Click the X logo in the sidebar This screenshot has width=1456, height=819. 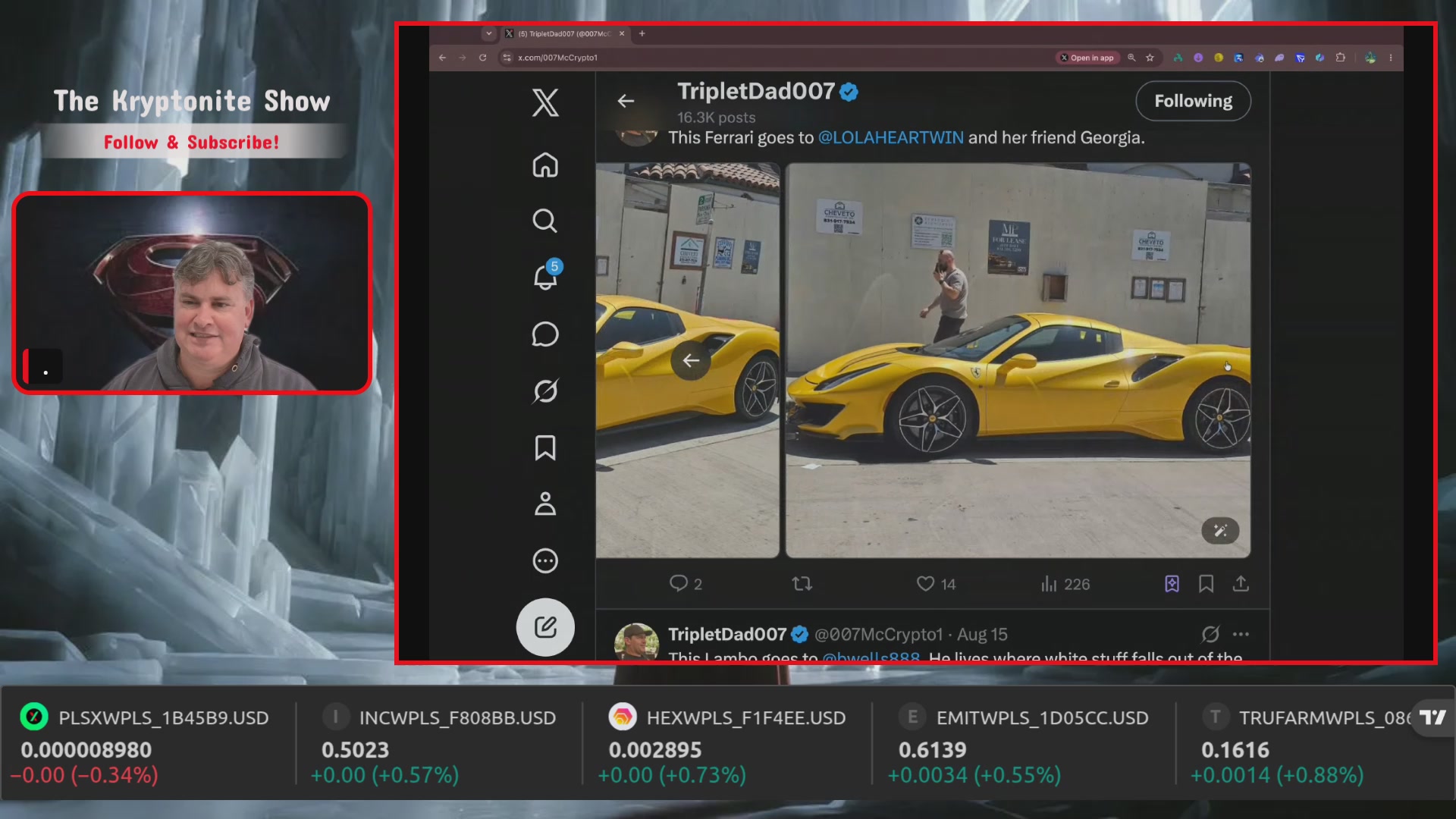click(545, 102)
